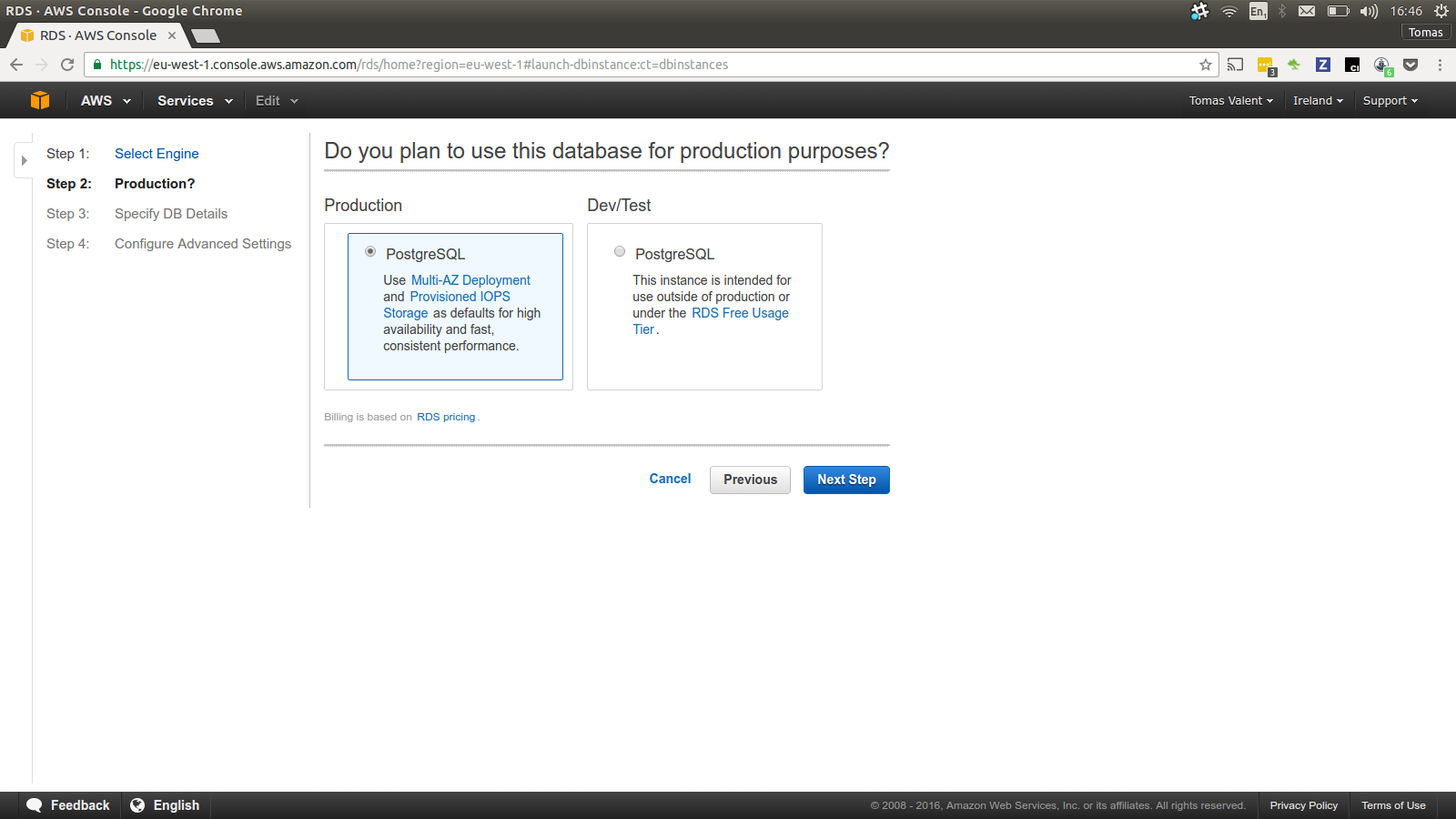Open the volume indicator in system tray
Screen dimensions: 1456x819
[1369, 11]
